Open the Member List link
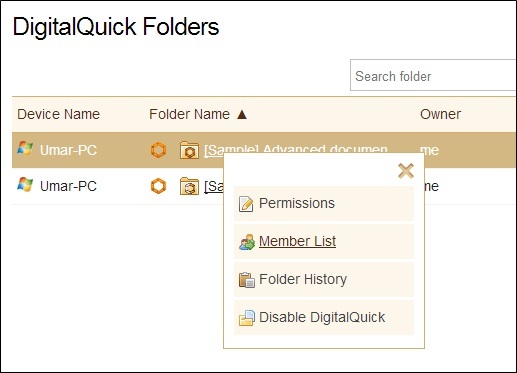 tap(297, 241)
